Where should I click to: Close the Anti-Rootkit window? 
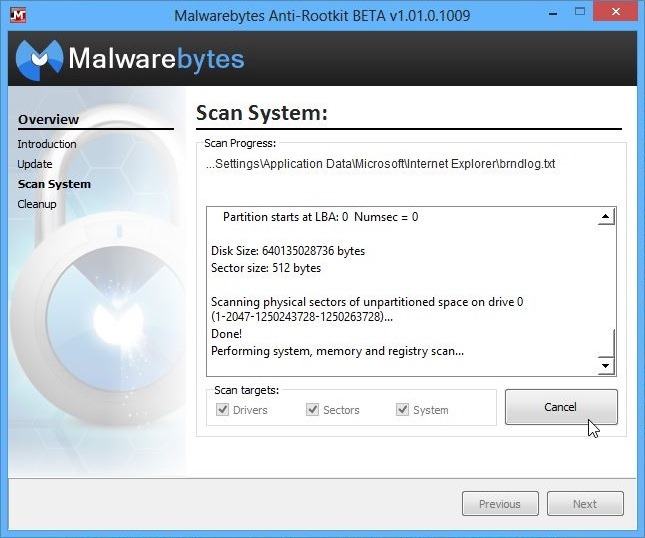tap(615, 12)
